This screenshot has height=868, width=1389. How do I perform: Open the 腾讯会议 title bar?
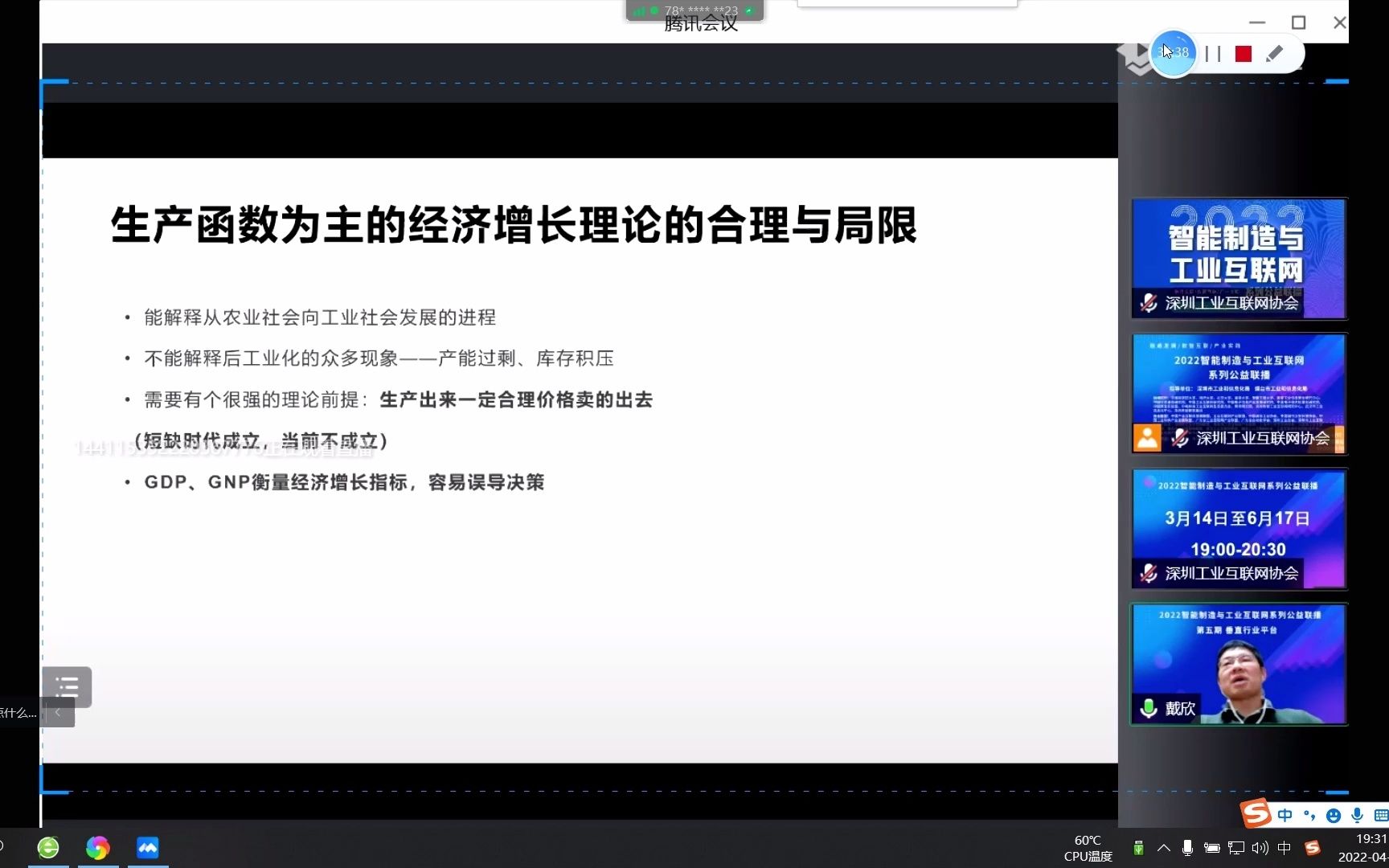click(x=698, y=23)
